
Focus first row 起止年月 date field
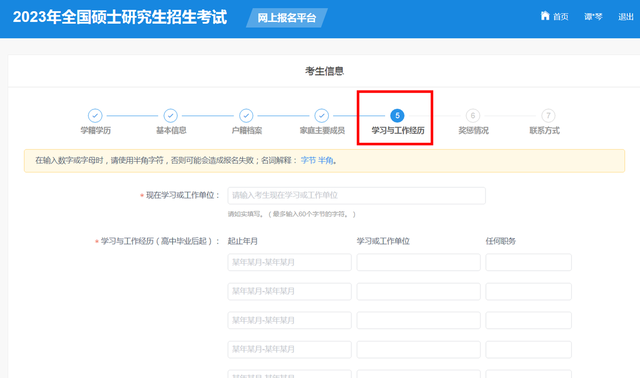289,262
